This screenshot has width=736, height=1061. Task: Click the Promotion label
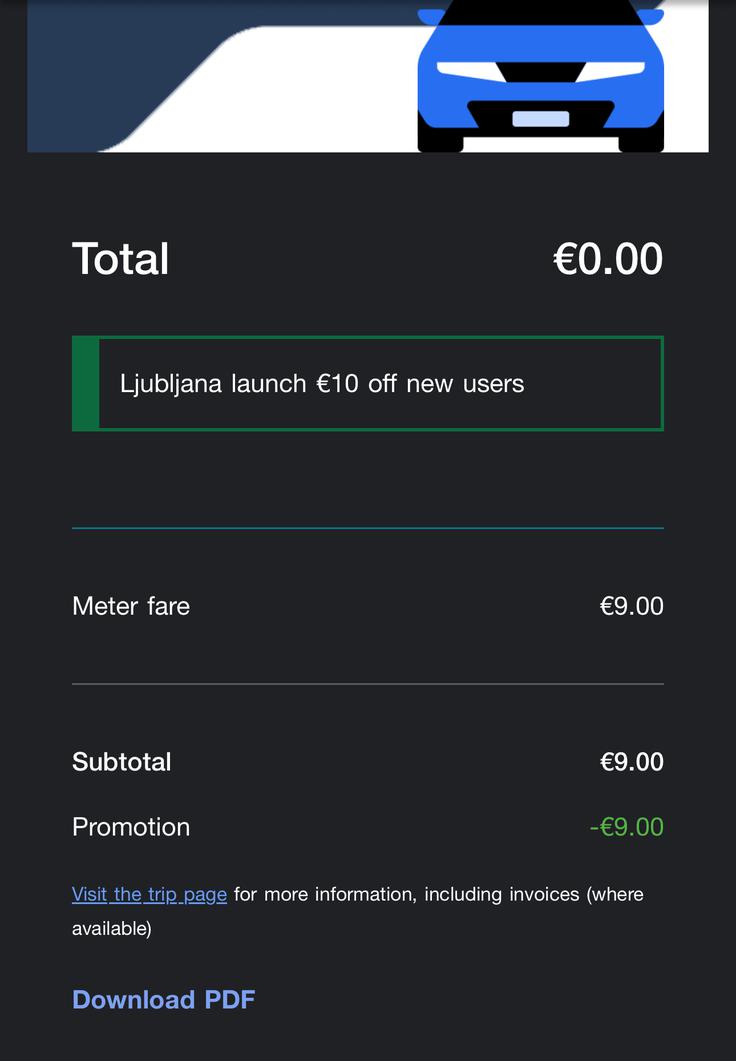click(x=131, y=827)
